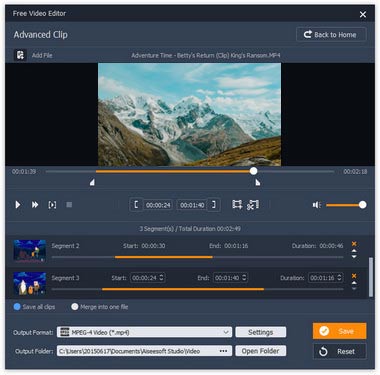The height and width of the screenshot is (375, 380).
Task: Move Segment 3 up
Action: pos(354,283)
